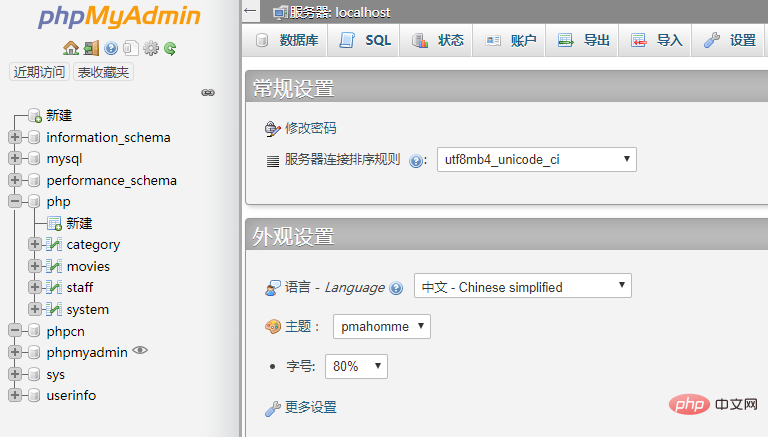
Task: Click the userinfo database cylinder icon
Action: (x=34, y=395)
